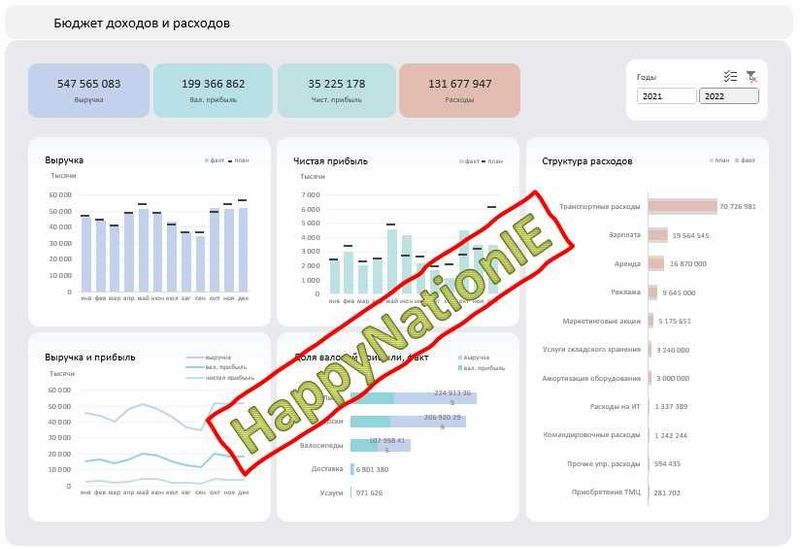Image resolution: width=800 pixels, height=549 pixels.
Task: Click the Годы slicer header label
Action: [646, 77]
